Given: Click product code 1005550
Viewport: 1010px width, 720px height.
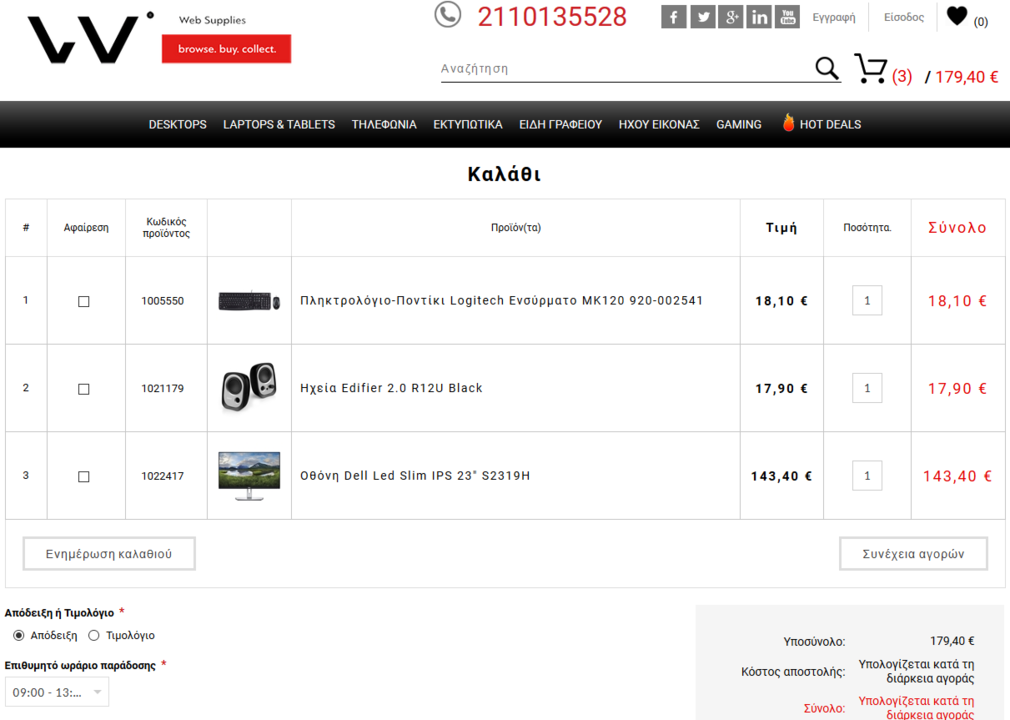Looking at the screenshot, I should point(162,301).
